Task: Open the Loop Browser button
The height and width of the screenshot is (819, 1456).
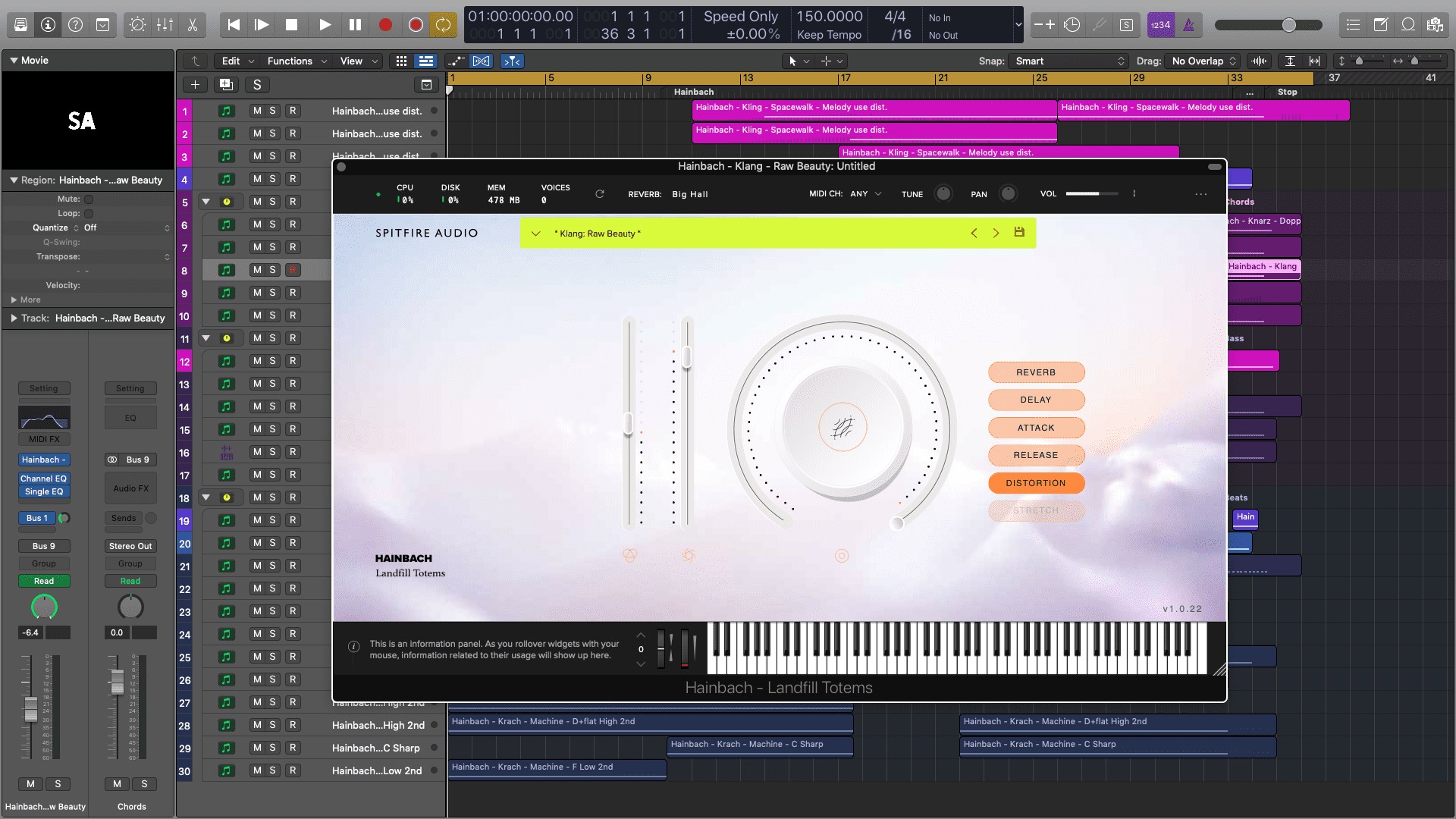Action: [1407, 25]
